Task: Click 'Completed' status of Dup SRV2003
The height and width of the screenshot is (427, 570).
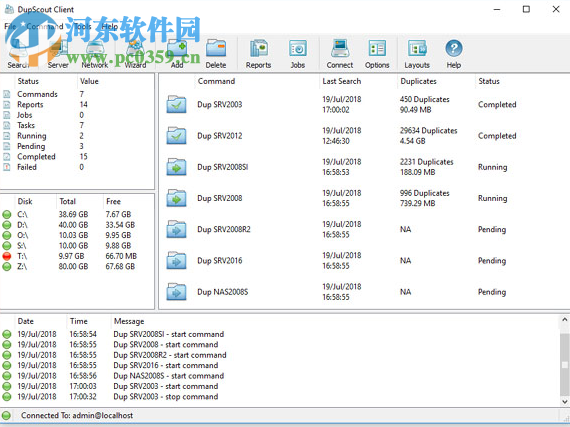Action: (497, 105)
